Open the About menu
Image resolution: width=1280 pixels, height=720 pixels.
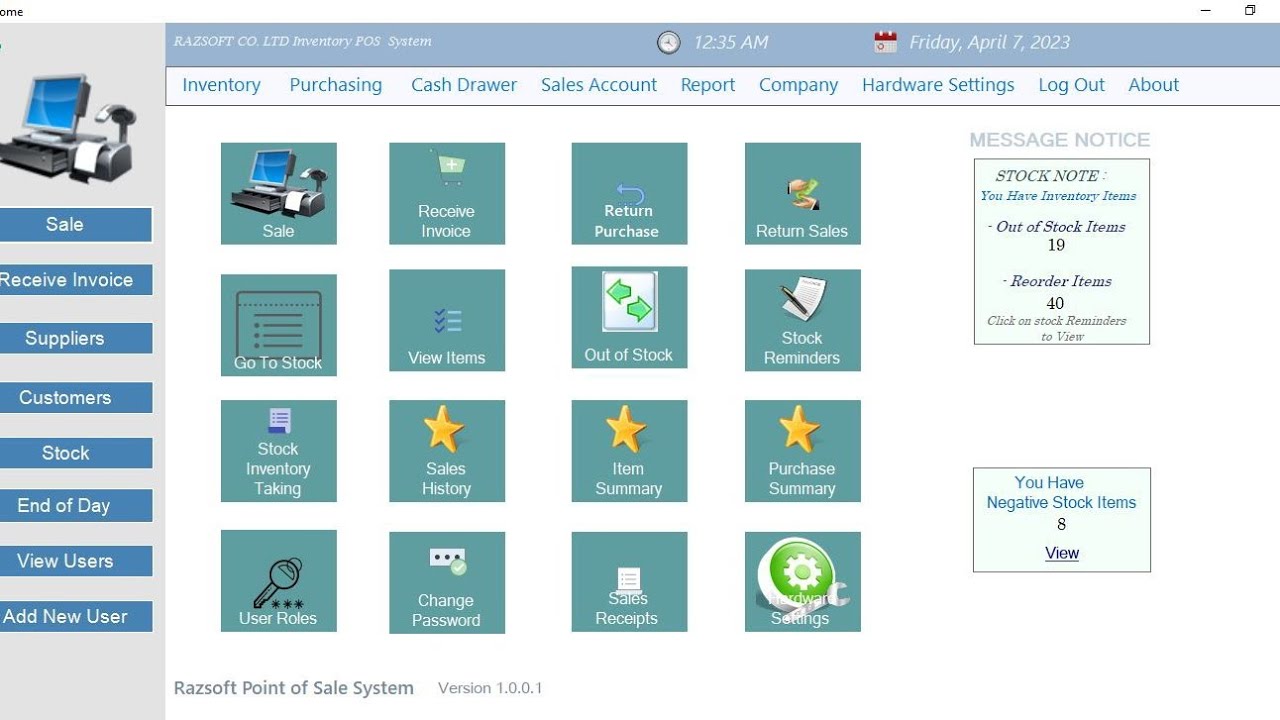pos(1153,85)
